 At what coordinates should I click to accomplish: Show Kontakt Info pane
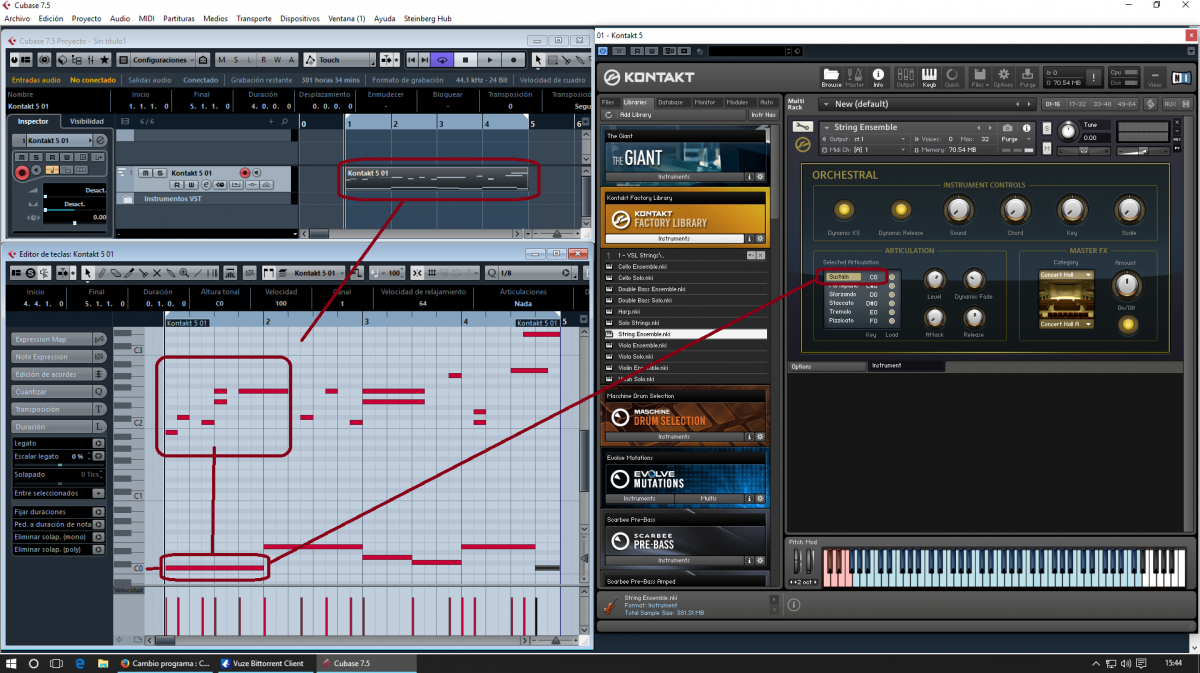878,77
